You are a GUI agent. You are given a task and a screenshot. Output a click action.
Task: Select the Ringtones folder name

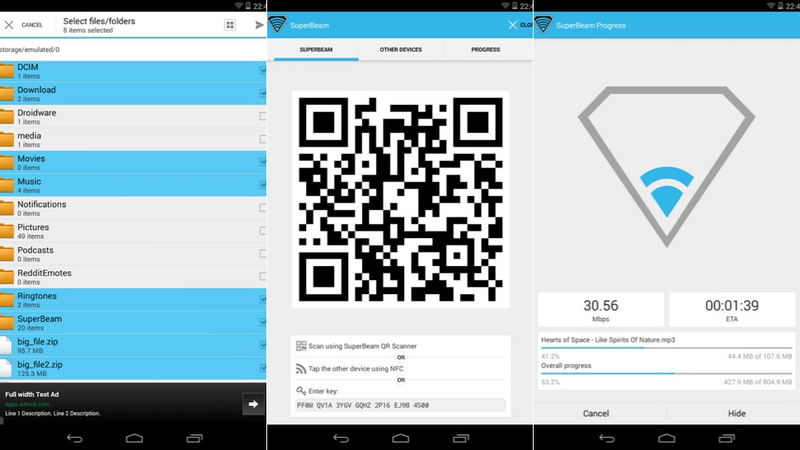(x=37, y=296)
